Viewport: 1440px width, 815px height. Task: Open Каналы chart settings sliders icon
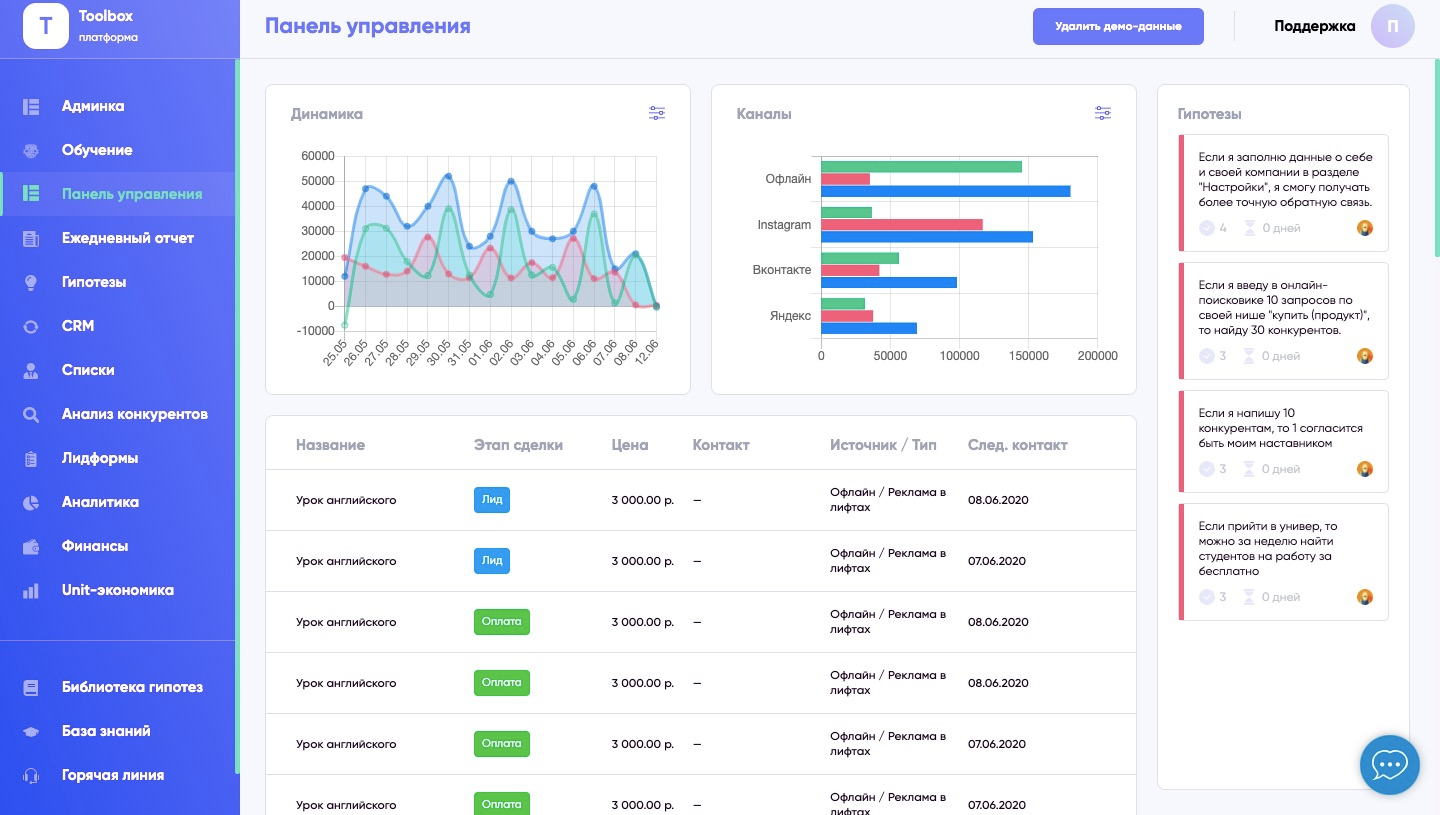point(1103,113)
